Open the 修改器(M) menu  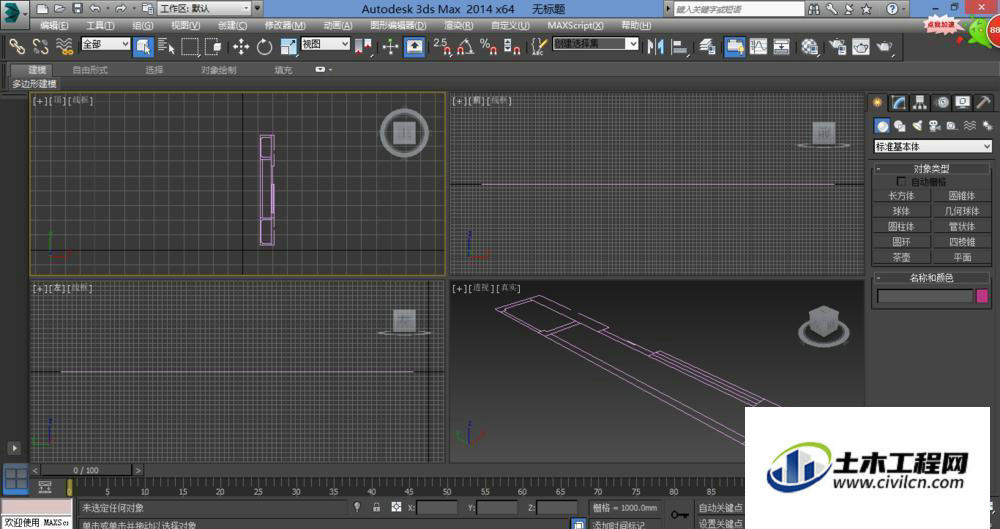(x=285, y=26)
